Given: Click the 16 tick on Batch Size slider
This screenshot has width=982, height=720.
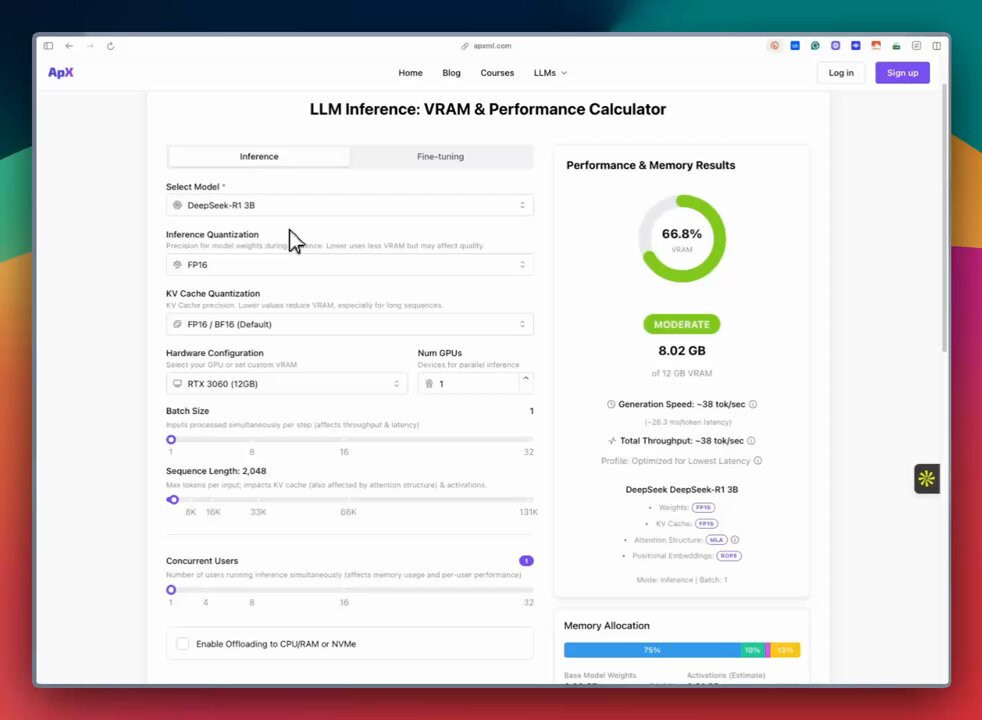Looking at the screenshot, I should point(344,452).
